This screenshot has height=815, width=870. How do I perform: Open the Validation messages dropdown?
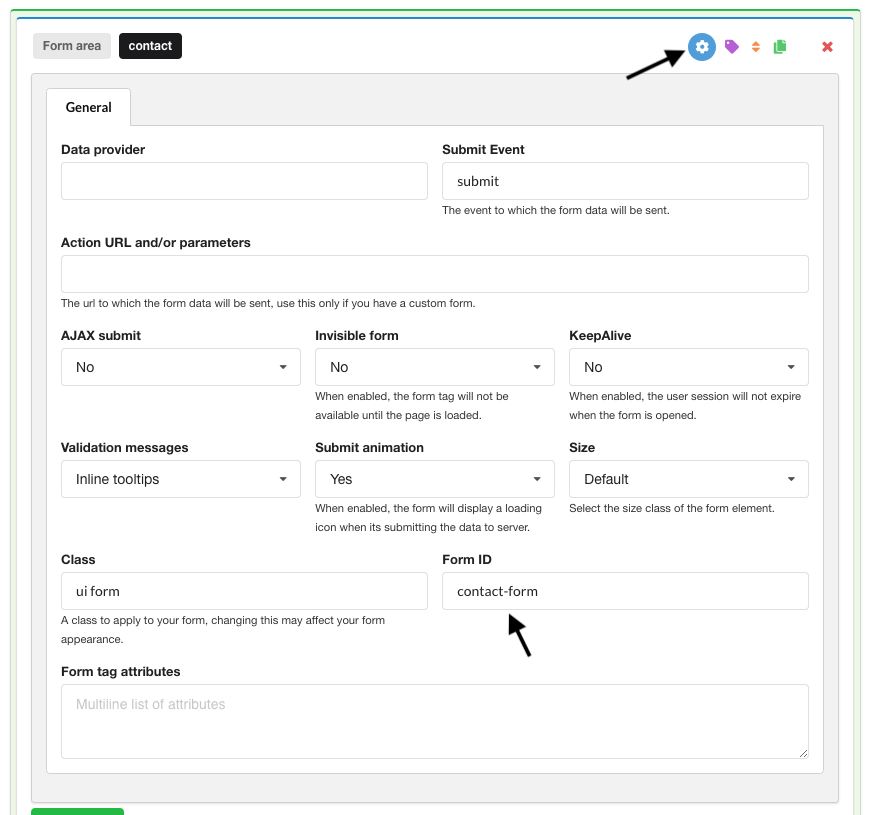[x=180, y=479]
